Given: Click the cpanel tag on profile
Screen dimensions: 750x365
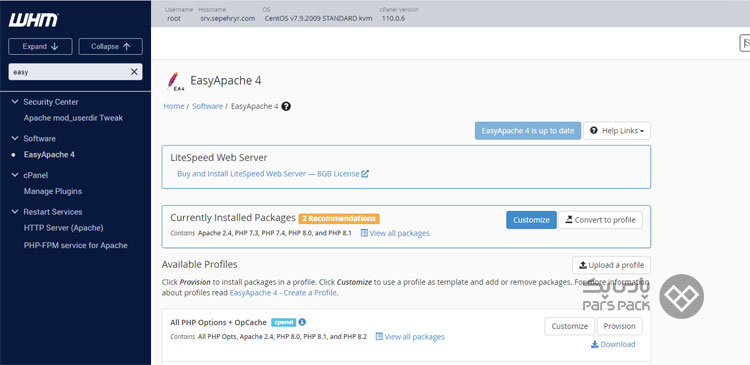Looking at the screenshot, I should coord(284,322).
